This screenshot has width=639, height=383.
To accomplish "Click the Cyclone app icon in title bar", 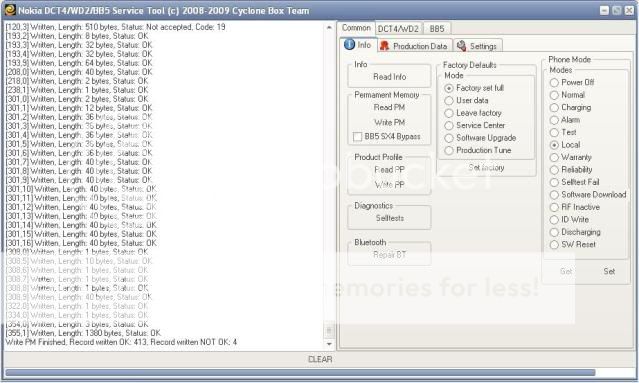I will click(x=10, y=10).
